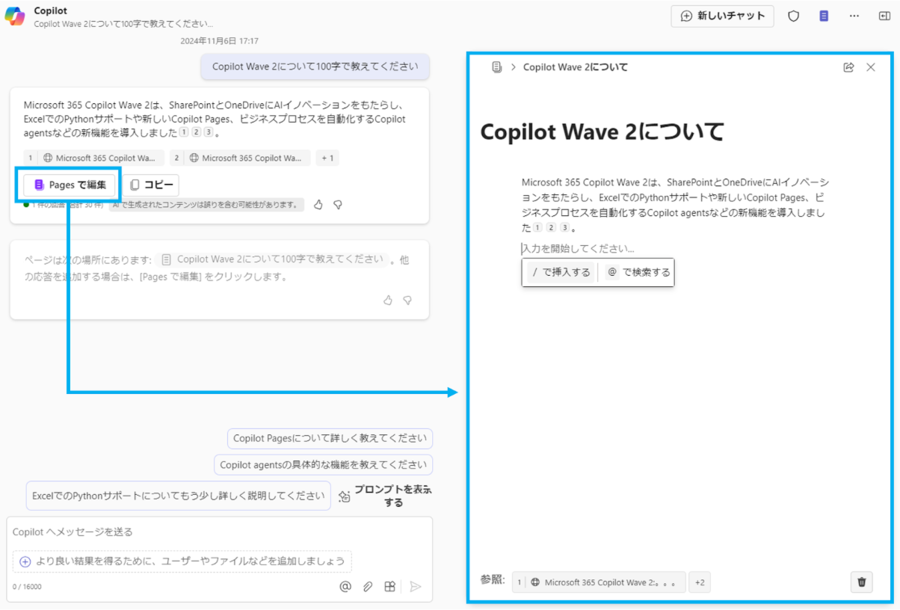This screenshot has height=610, width=900.
Task: Expand the +2 references in Pages panel
Action: tap(700, 582)
